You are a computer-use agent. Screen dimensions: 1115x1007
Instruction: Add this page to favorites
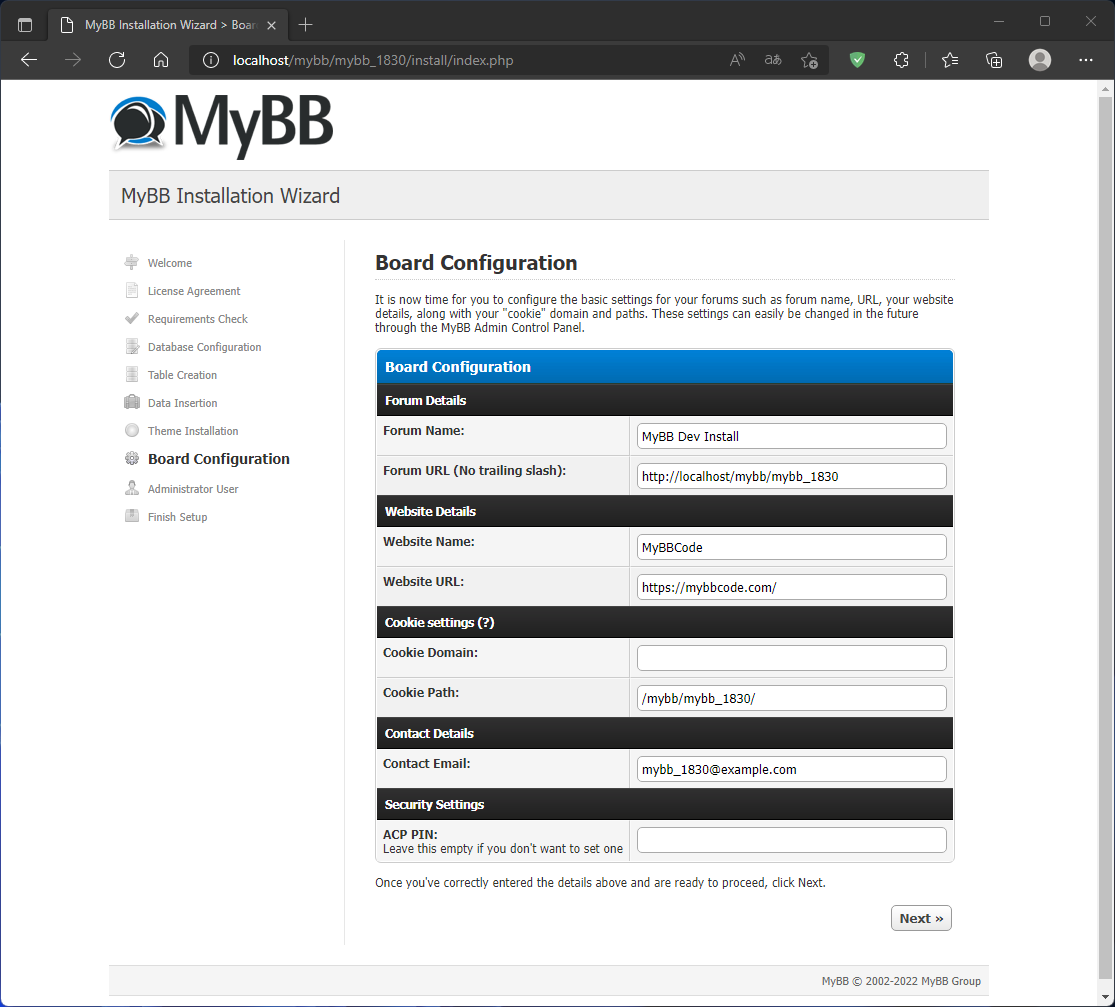coord(809,60)
